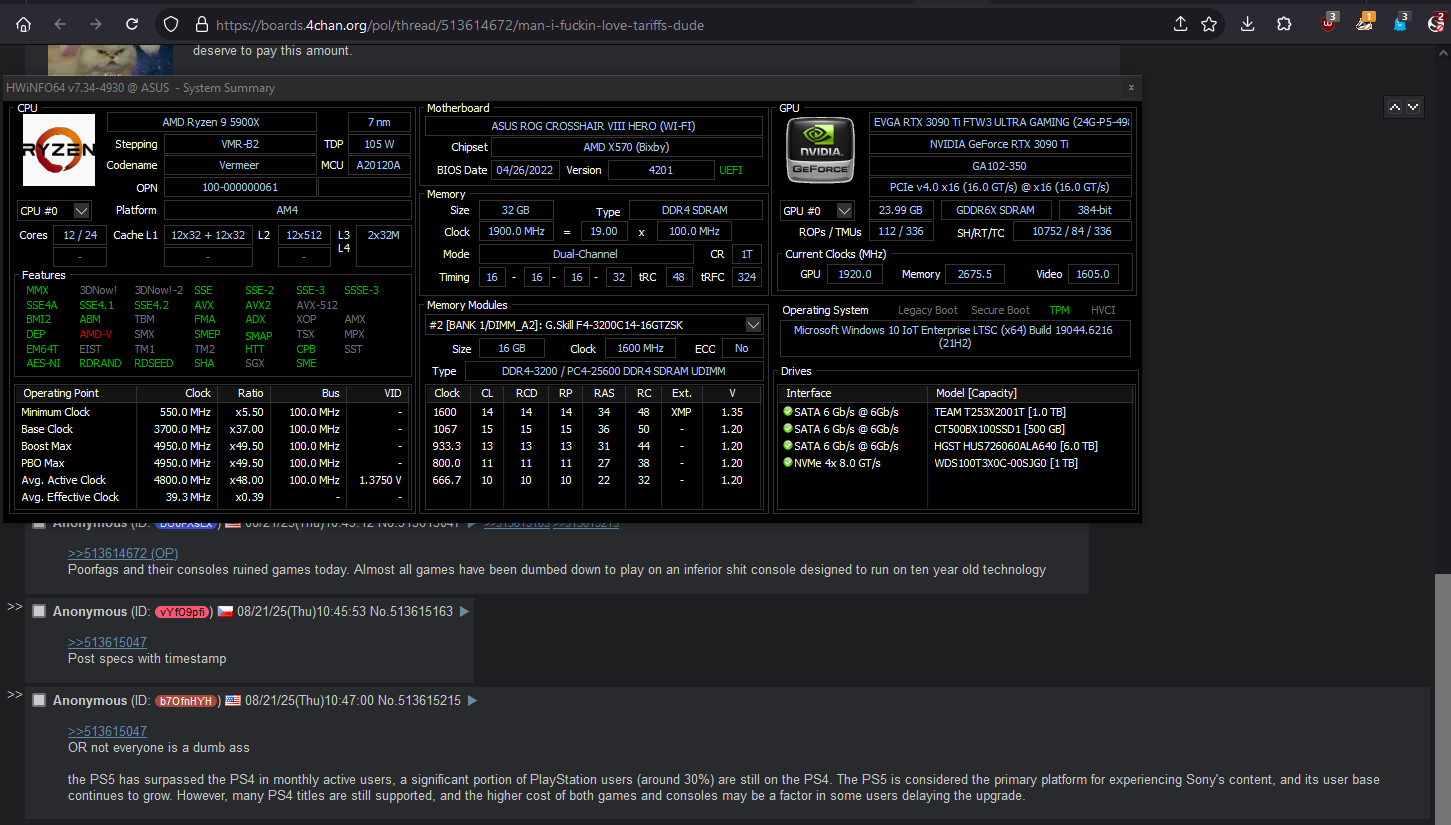
Task: Click the browser address bar URL
Action: [x=460, y=25]
